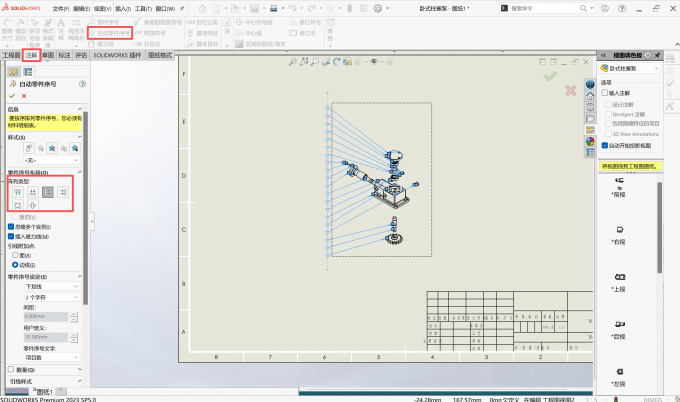680x402 pixels.
Task: Enable the 输入注解 checkbox in view palette
Action: pyautogui.click(x=605, y=92)
